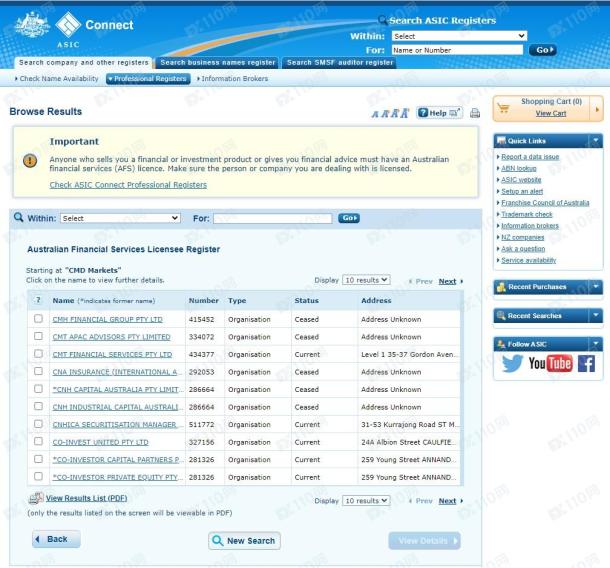This screenshot has width=610, height=568.
Task: Click the printer icon beside Help
Action: pos(475,113)
